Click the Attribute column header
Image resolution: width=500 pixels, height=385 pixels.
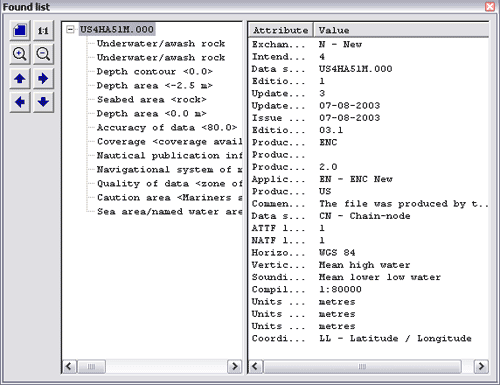pos(281,30)
